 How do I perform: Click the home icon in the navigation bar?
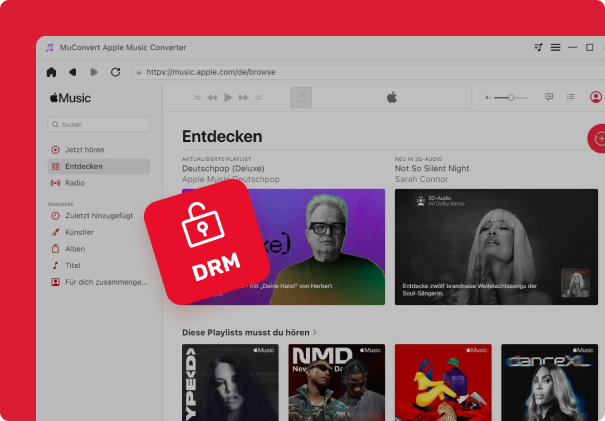(51, 72)
